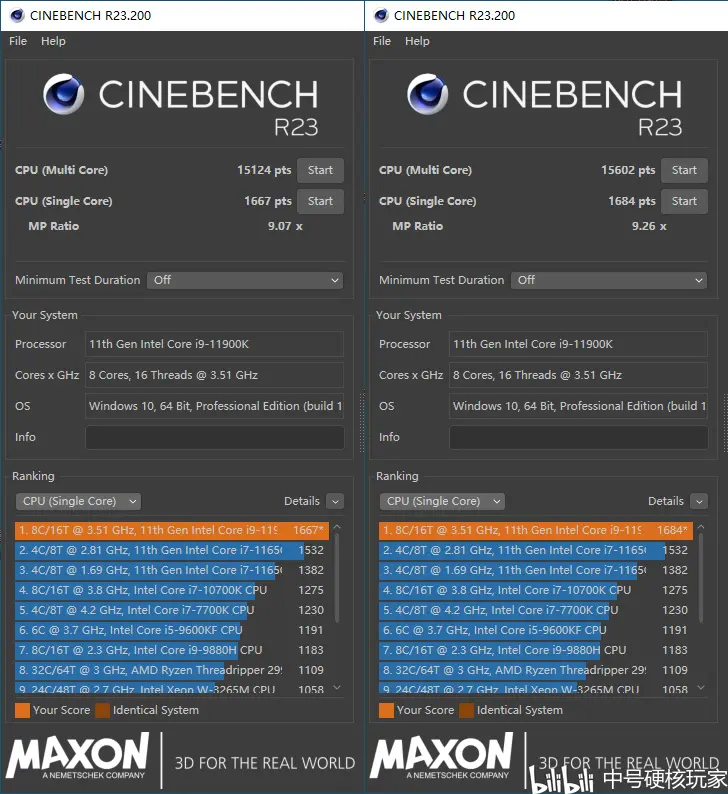Select i7-10700K ranking row in right window

click(536, 590)
